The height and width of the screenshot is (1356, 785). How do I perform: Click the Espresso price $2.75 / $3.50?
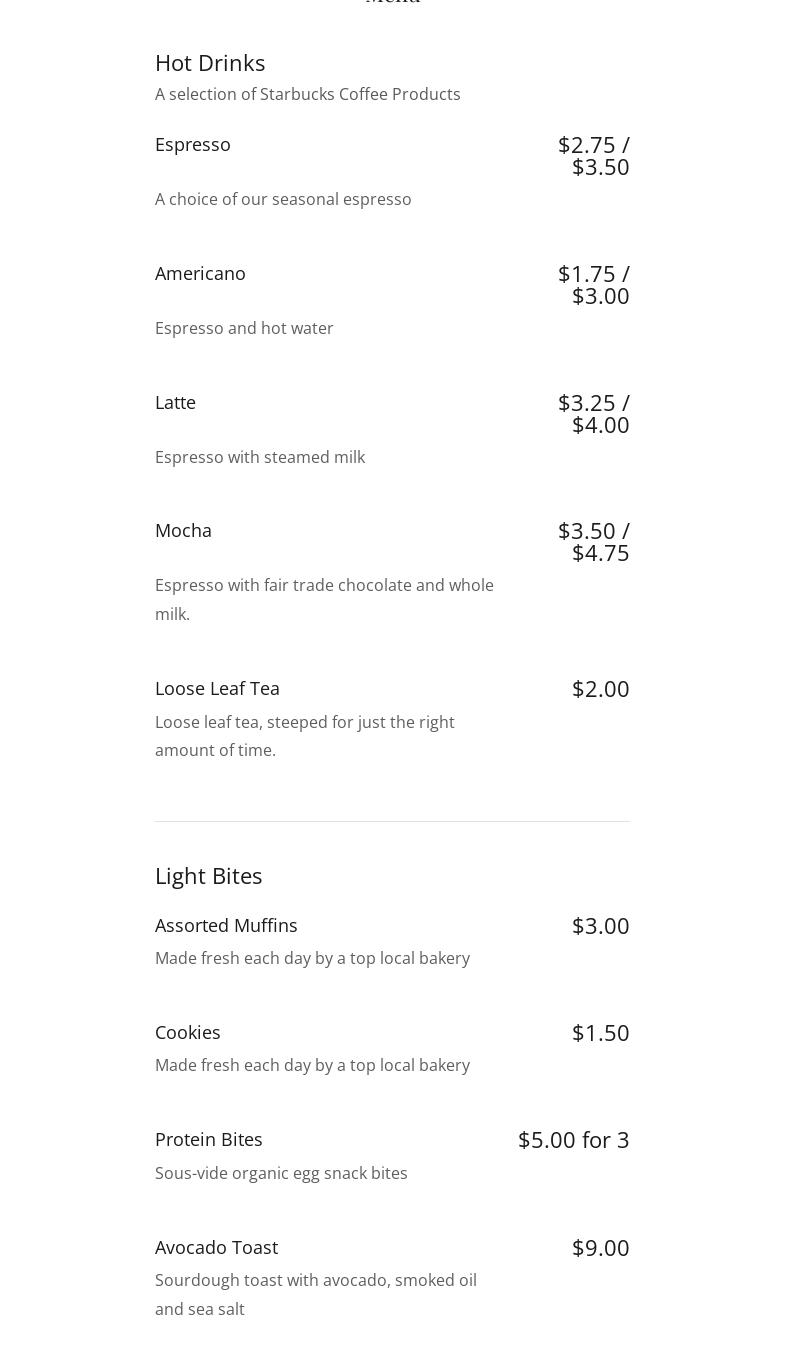(x=594, y=156)
